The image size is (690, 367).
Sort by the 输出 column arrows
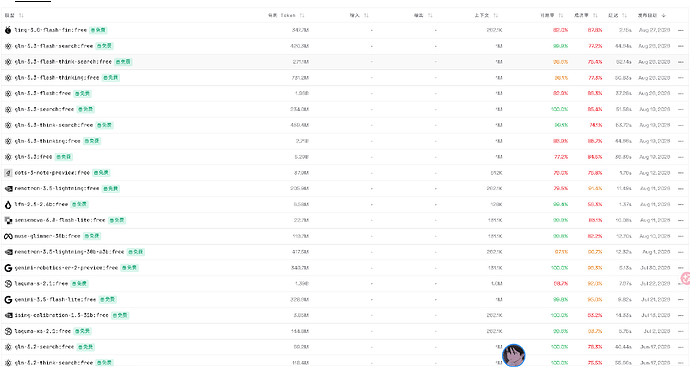(x=430, y=15)
